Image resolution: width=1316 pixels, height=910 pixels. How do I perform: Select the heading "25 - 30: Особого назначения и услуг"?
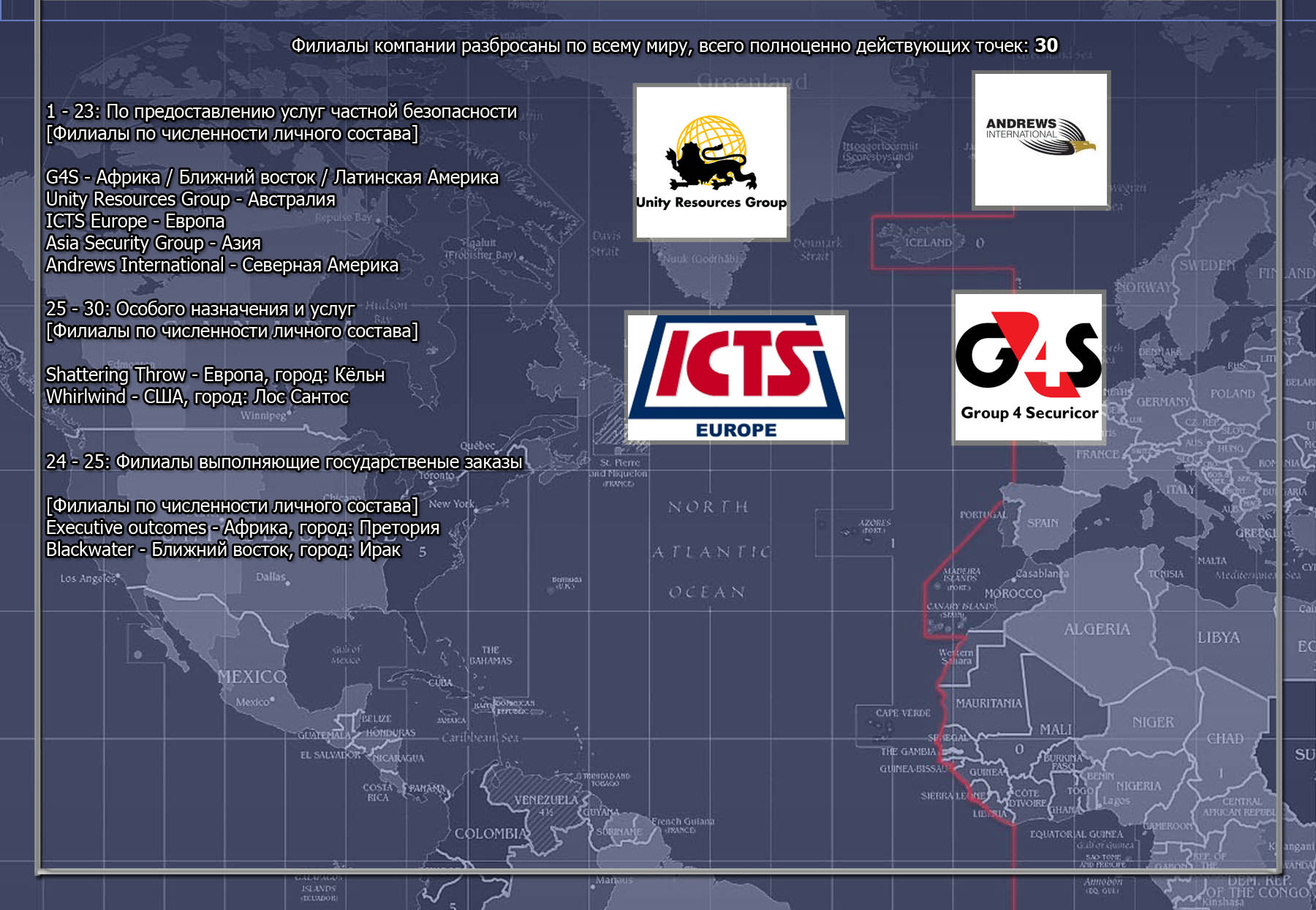coord(200,309)
